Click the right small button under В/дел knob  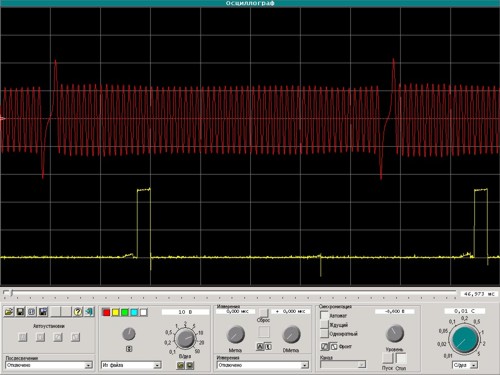tap(190, 365)
